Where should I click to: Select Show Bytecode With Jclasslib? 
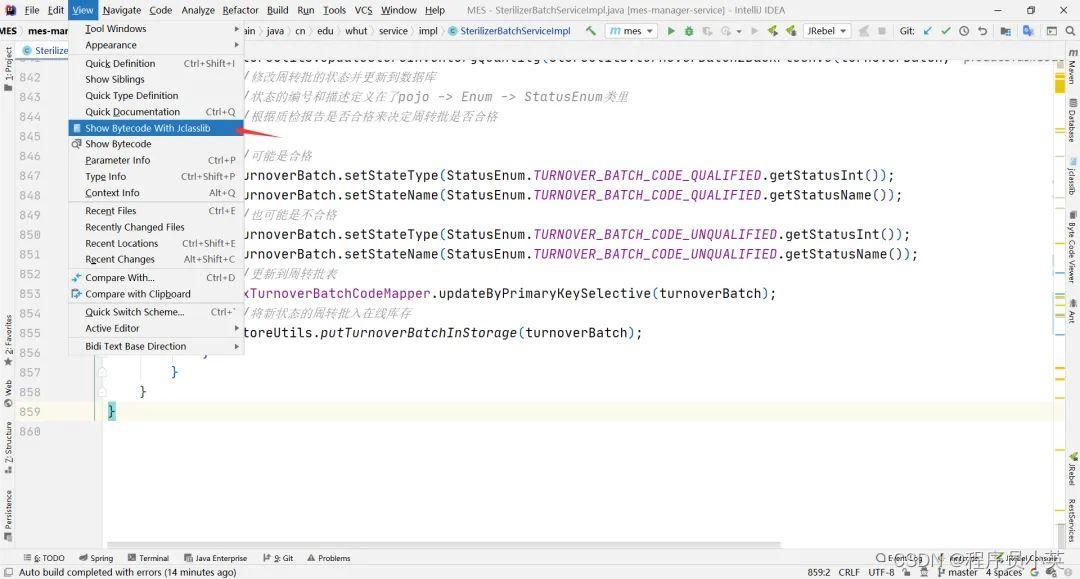(x=156, y=128)
